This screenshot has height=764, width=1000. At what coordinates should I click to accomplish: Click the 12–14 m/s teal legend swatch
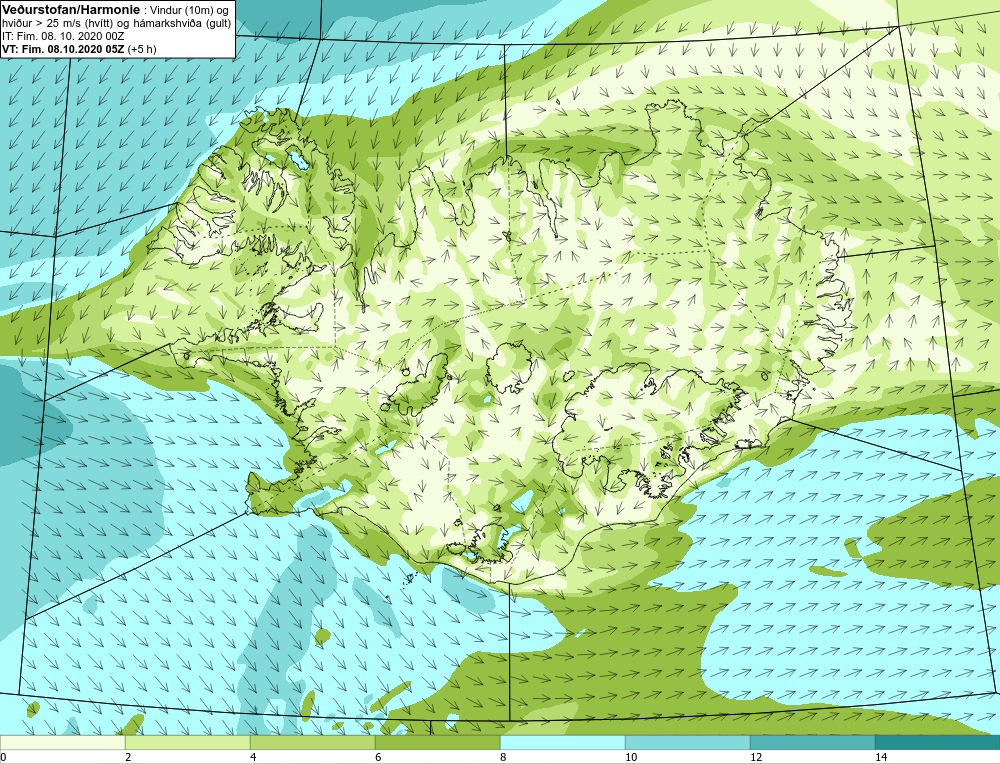[x=812, y=742]
